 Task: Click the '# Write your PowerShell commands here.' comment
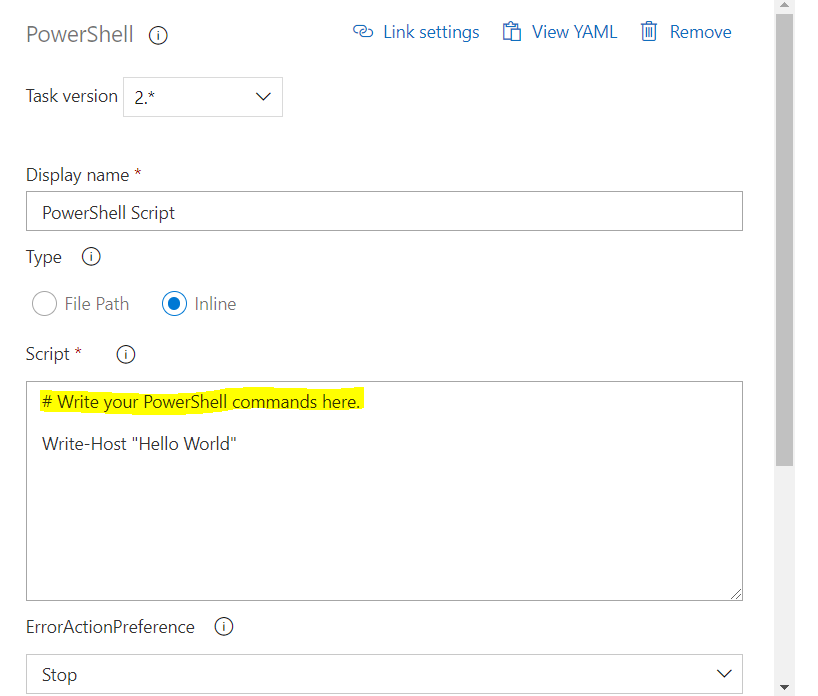tap(201, 402)
